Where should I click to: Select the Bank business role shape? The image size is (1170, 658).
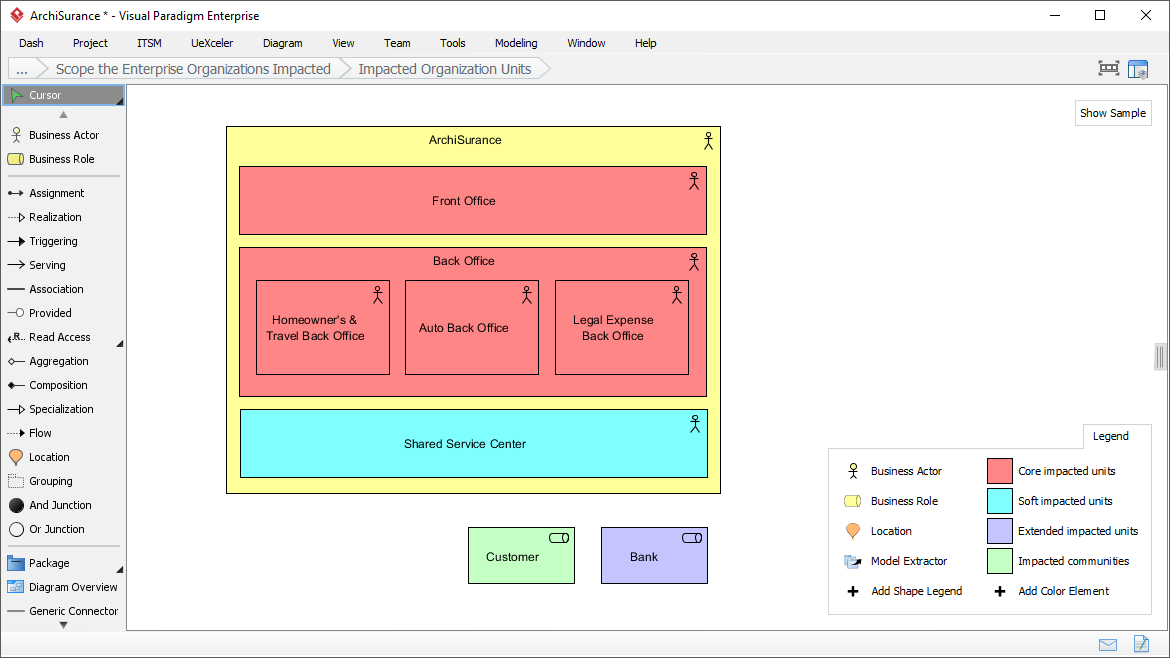pos(654,556)
